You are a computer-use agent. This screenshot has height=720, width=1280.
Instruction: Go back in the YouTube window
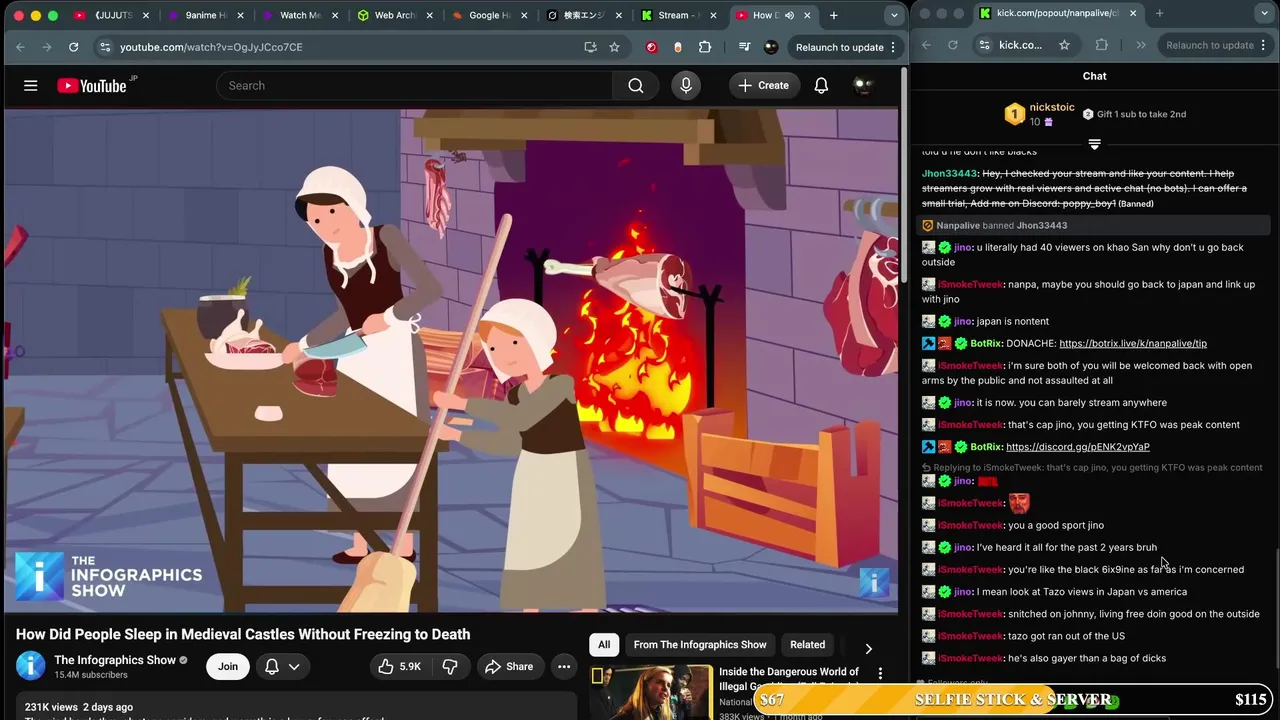tap(20, 47)
